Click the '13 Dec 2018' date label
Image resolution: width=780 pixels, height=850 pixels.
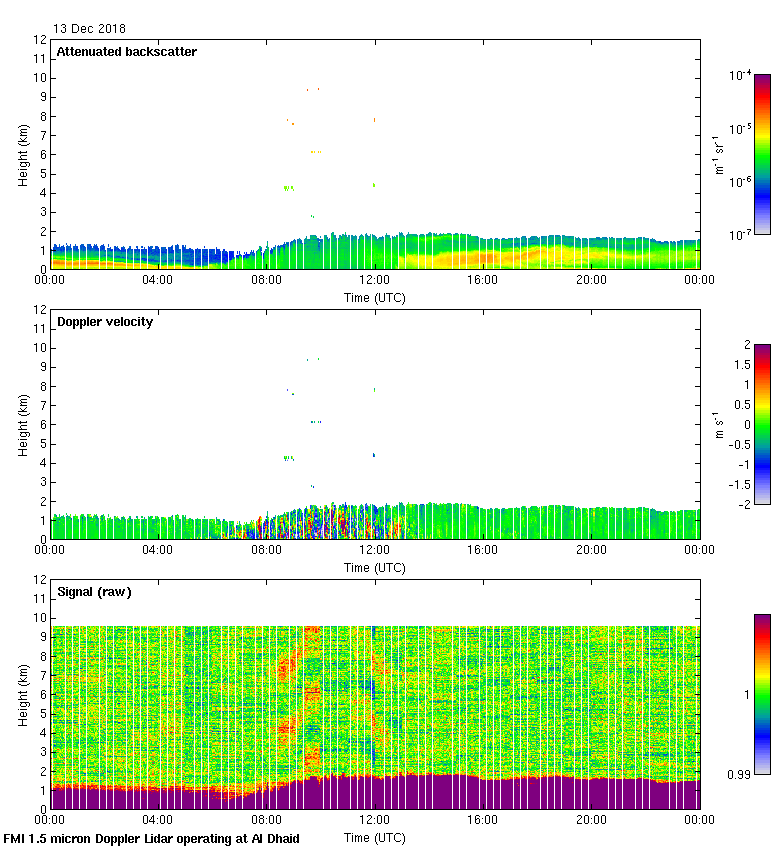(x=89, y=29)
